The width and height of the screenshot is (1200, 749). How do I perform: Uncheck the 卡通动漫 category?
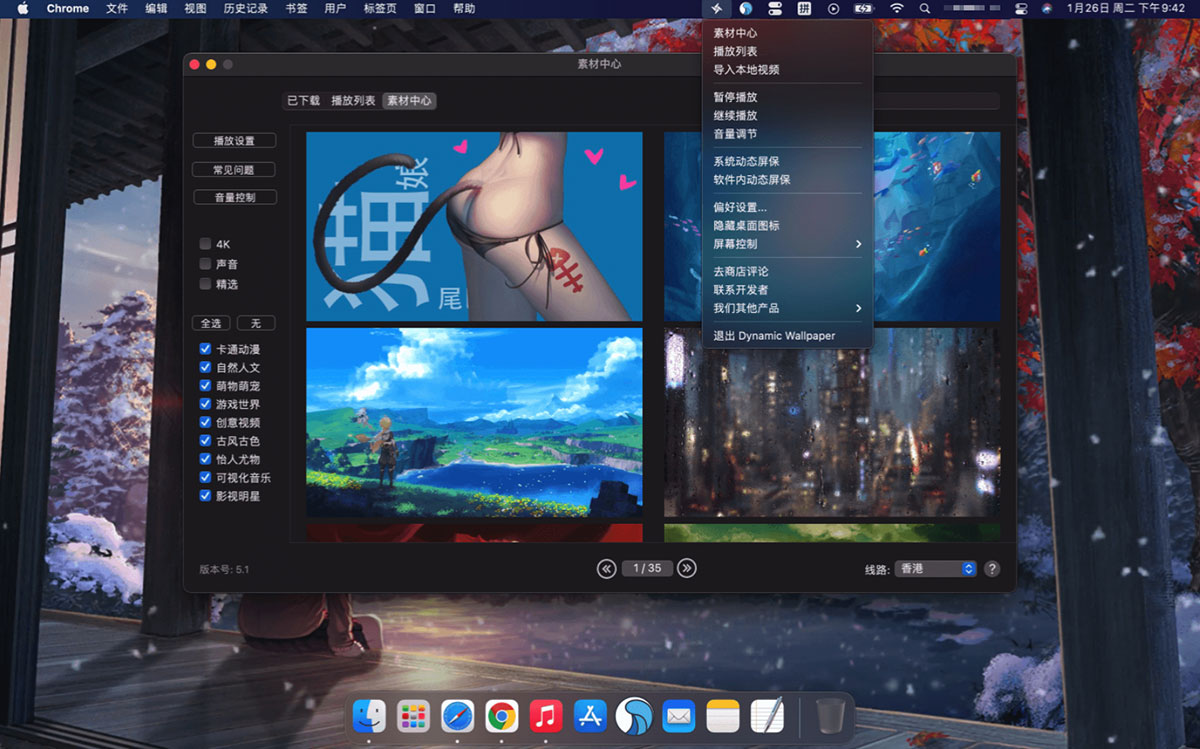(x=206, y=349)
